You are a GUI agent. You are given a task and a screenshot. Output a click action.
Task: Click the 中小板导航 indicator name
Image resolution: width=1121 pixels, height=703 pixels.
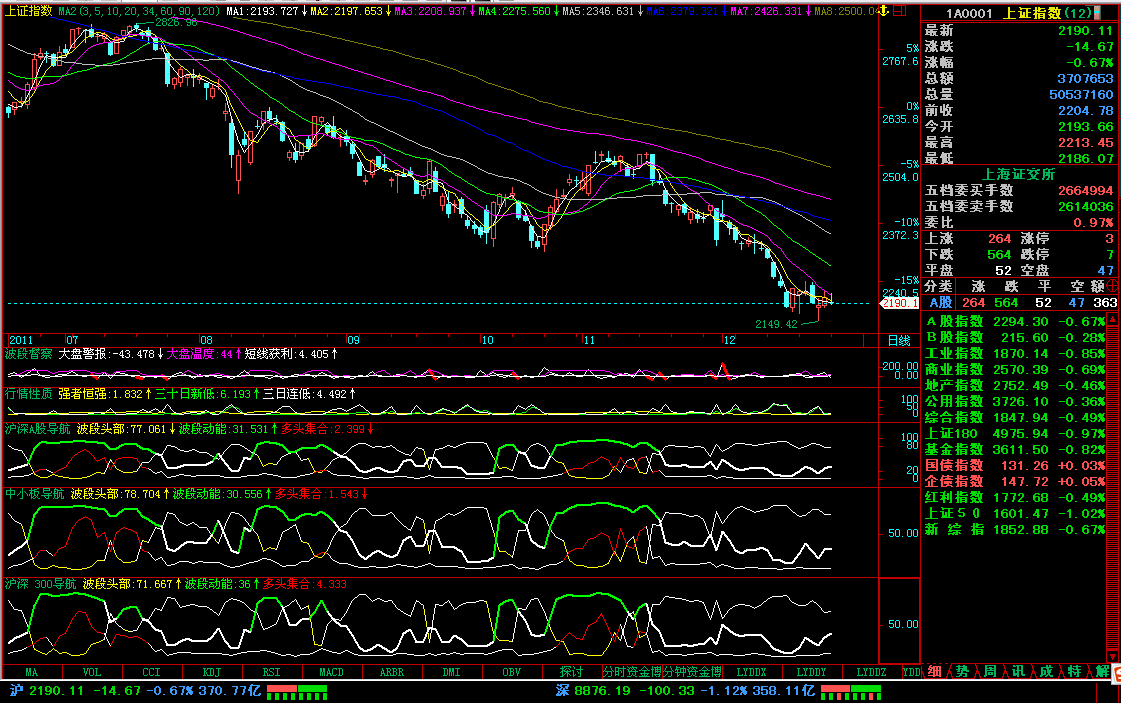(x=35, y=494)
